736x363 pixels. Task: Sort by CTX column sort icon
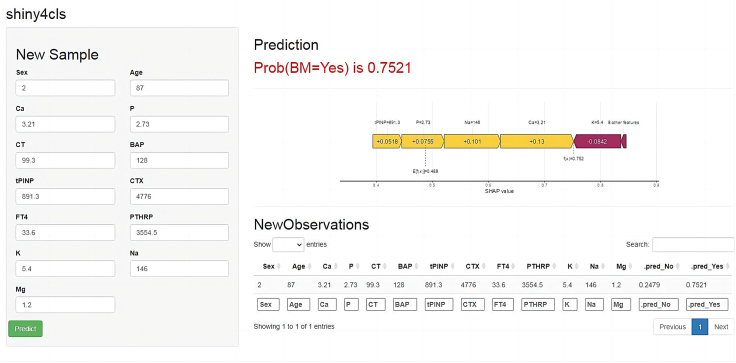pos(482,266)
